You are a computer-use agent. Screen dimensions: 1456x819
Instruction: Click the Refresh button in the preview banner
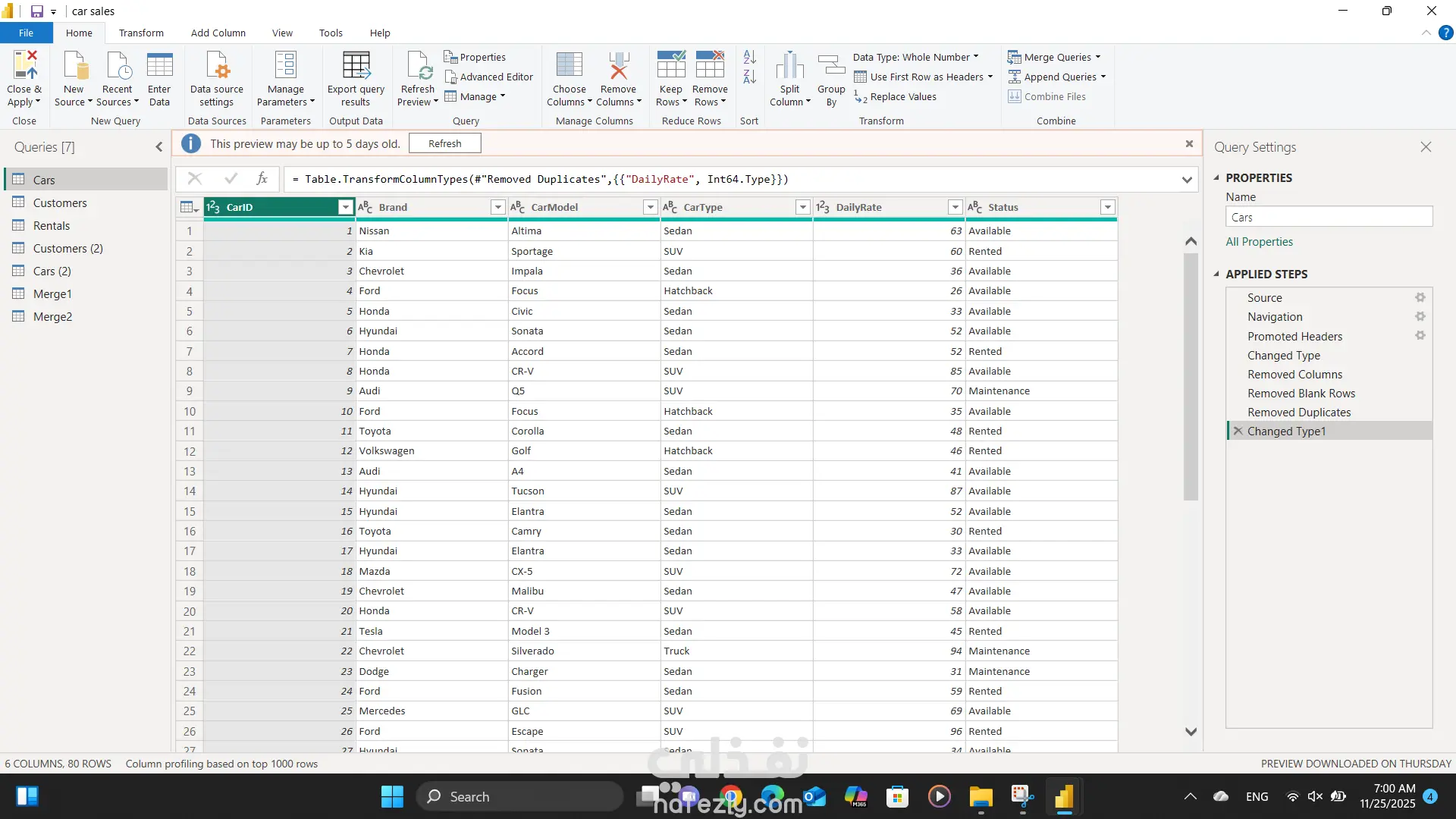pos(444,143)
